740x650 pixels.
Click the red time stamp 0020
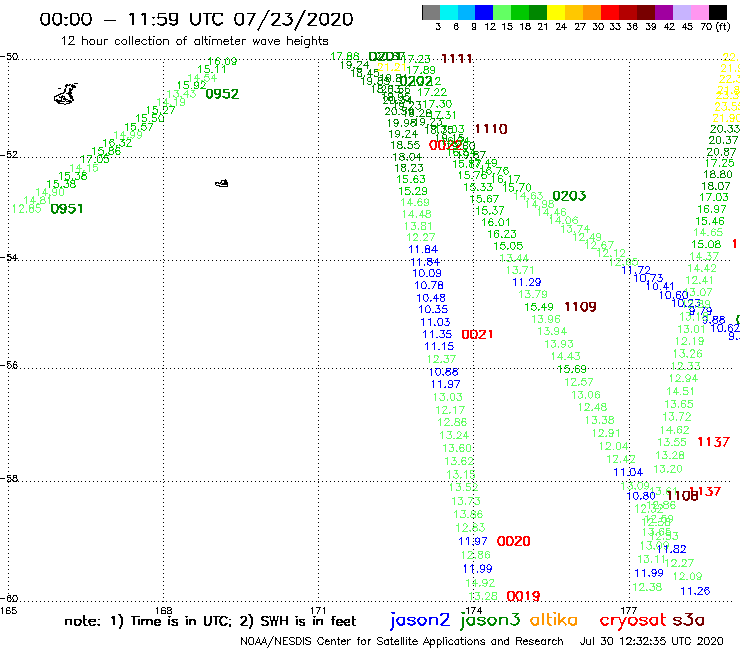[513, 541]
